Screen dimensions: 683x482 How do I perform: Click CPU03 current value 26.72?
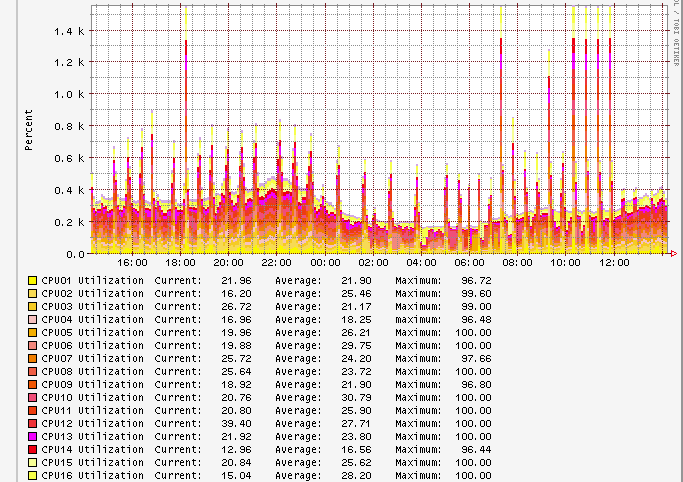click(x=236, y=307)
